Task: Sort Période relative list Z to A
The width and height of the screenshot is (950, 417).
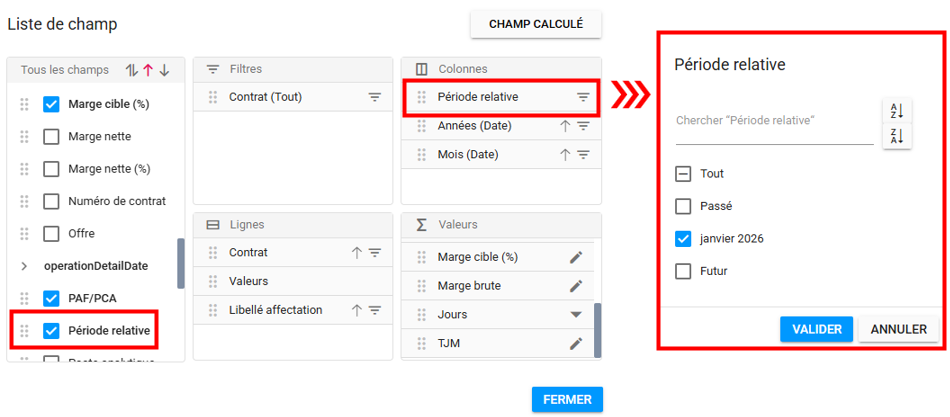Action: click(896, 135)
